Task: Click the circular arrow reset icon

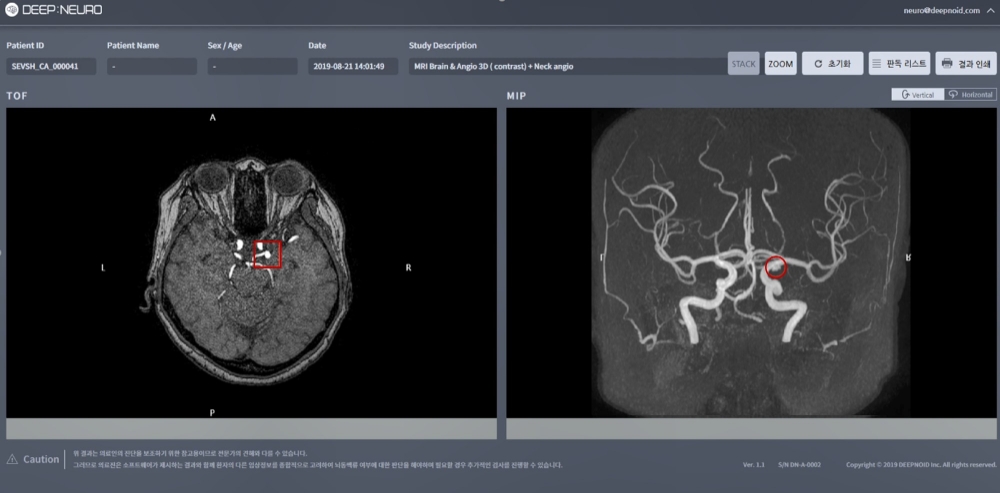Action: 818,64
